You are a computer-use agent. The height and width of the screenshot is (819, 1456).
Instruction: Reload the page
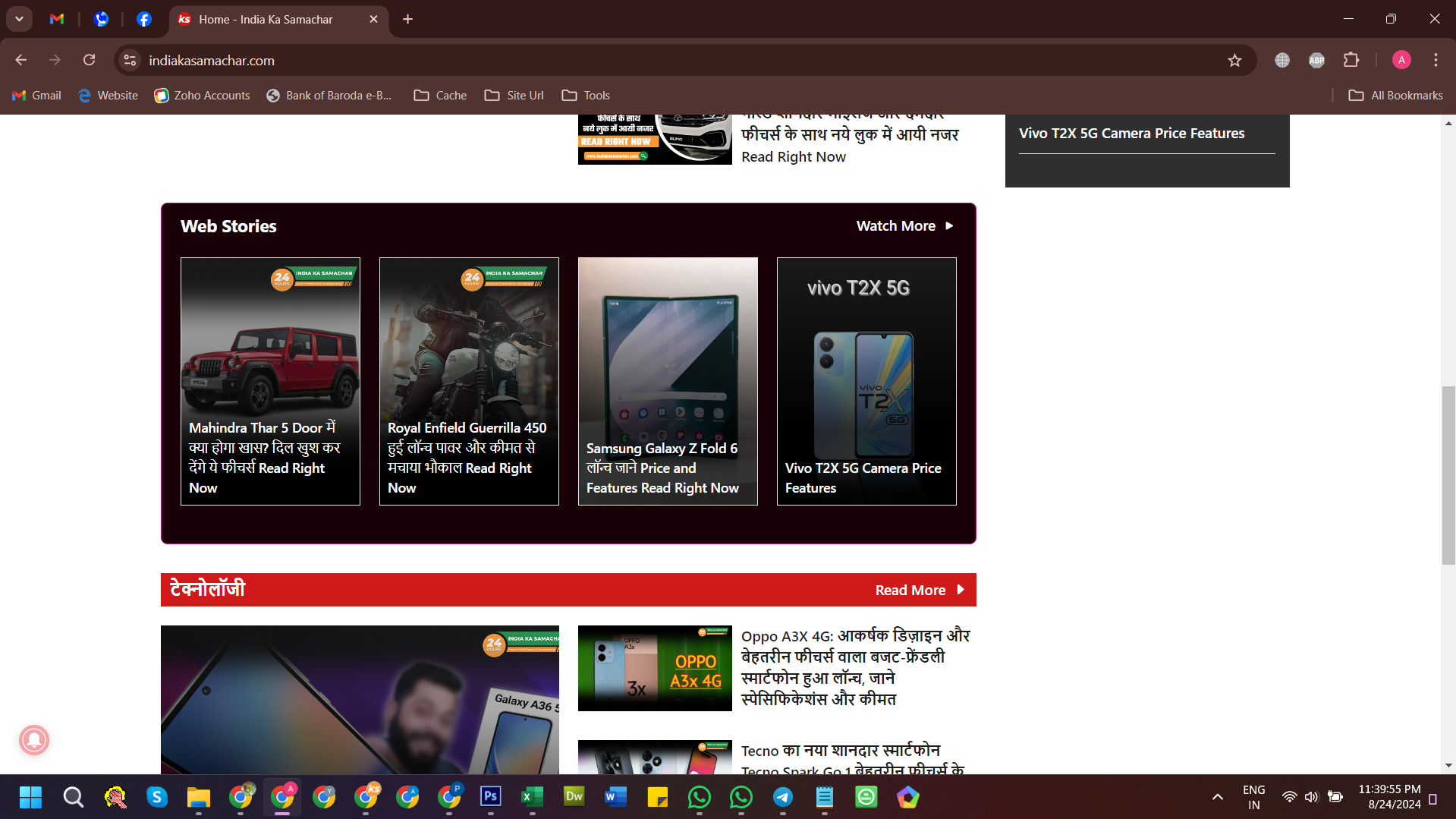(90, 60)
